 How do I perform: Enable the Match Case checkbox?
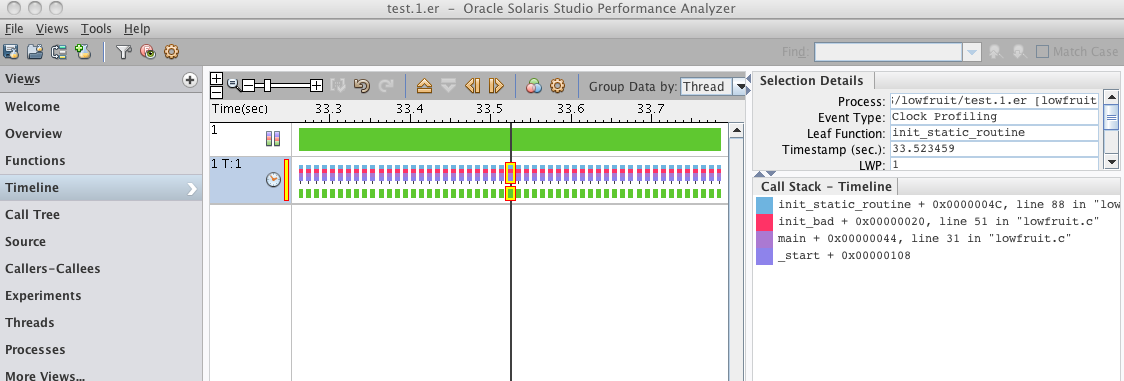point(1042,52)
